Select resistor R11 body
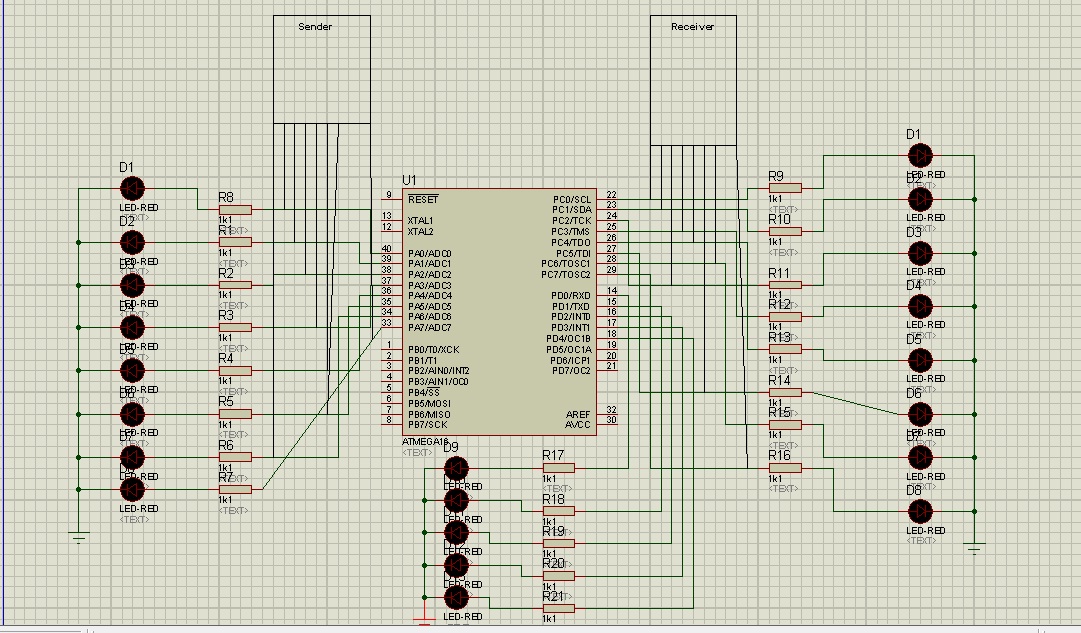Image resolution: width=1081 pixels, height=633 pixels. coord(785,285)
